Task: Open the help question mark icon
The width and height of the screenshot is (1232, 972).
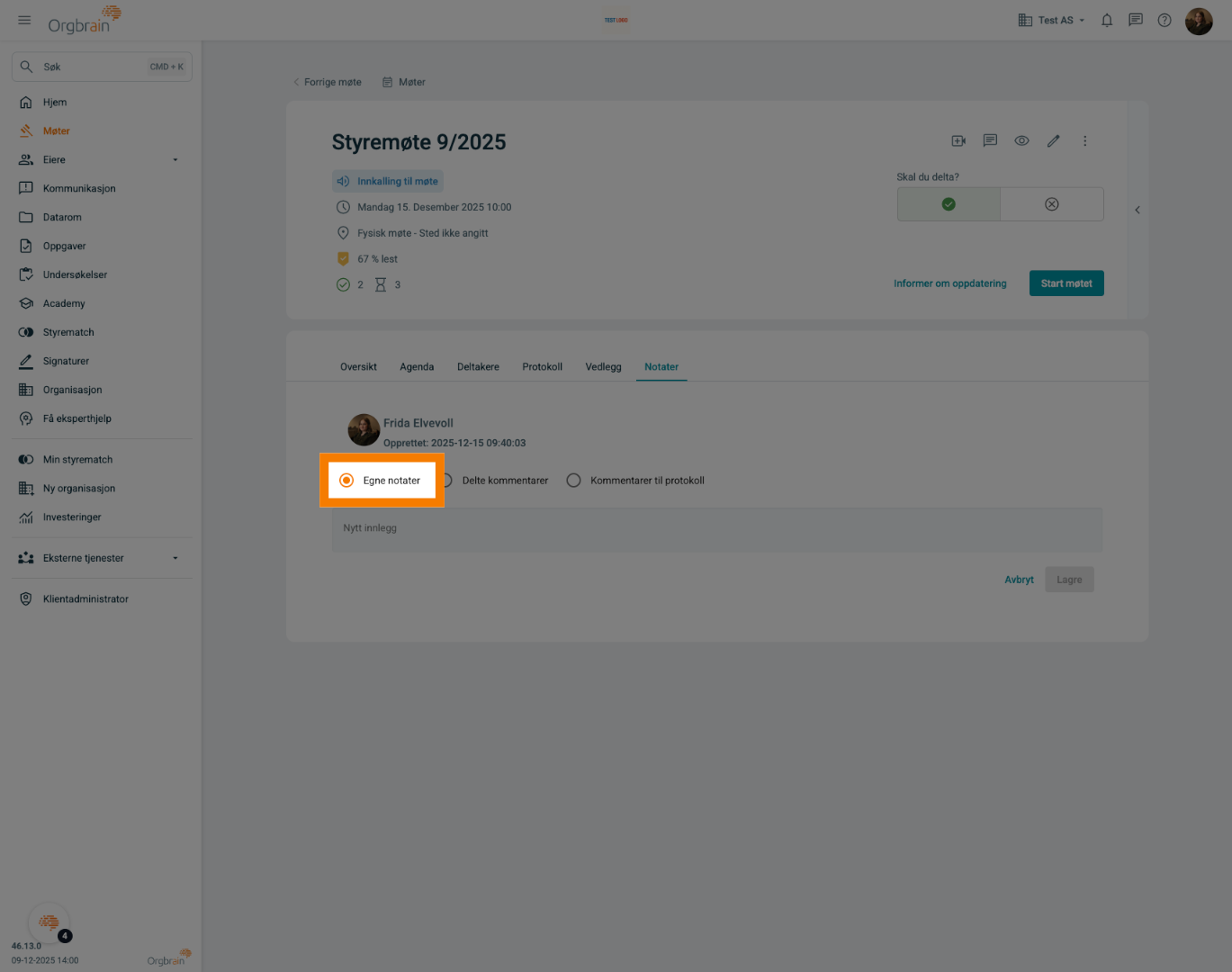Action: tap(1165, 20)
